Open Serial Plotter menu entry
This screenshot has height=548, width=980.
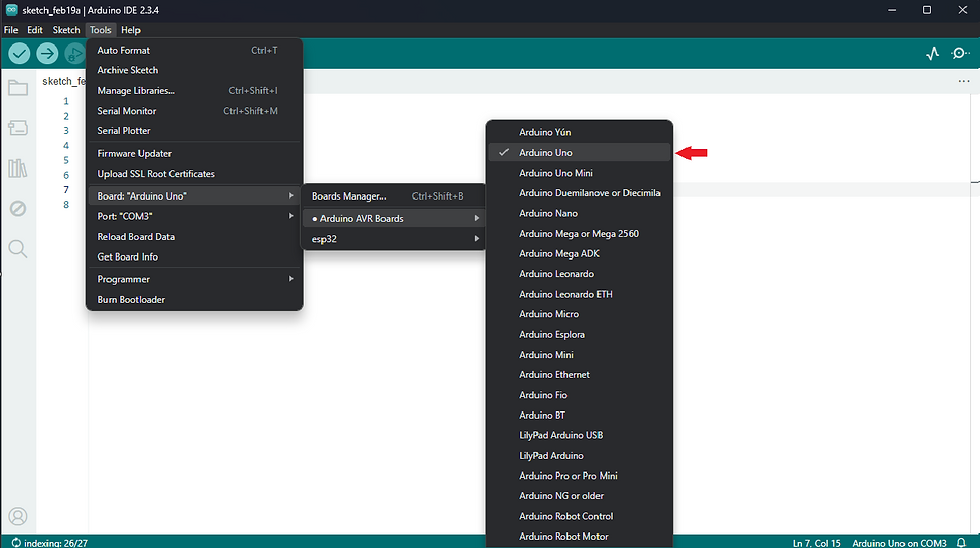click(194, 131)
